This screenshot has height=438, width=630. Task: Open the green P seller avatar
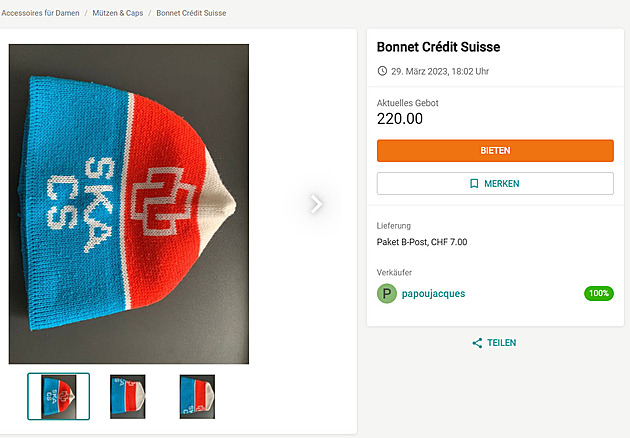tap(386, 293)
